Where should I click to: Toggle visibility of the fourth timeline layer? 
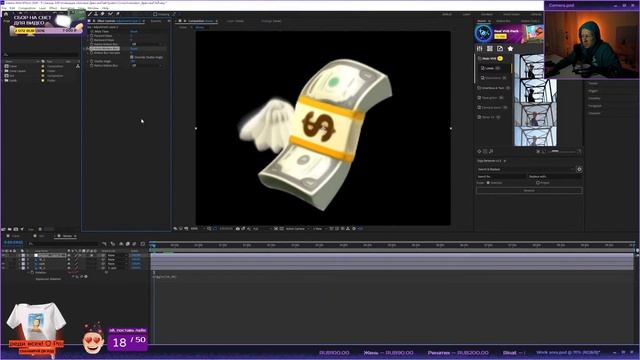(x=4, y=268)
